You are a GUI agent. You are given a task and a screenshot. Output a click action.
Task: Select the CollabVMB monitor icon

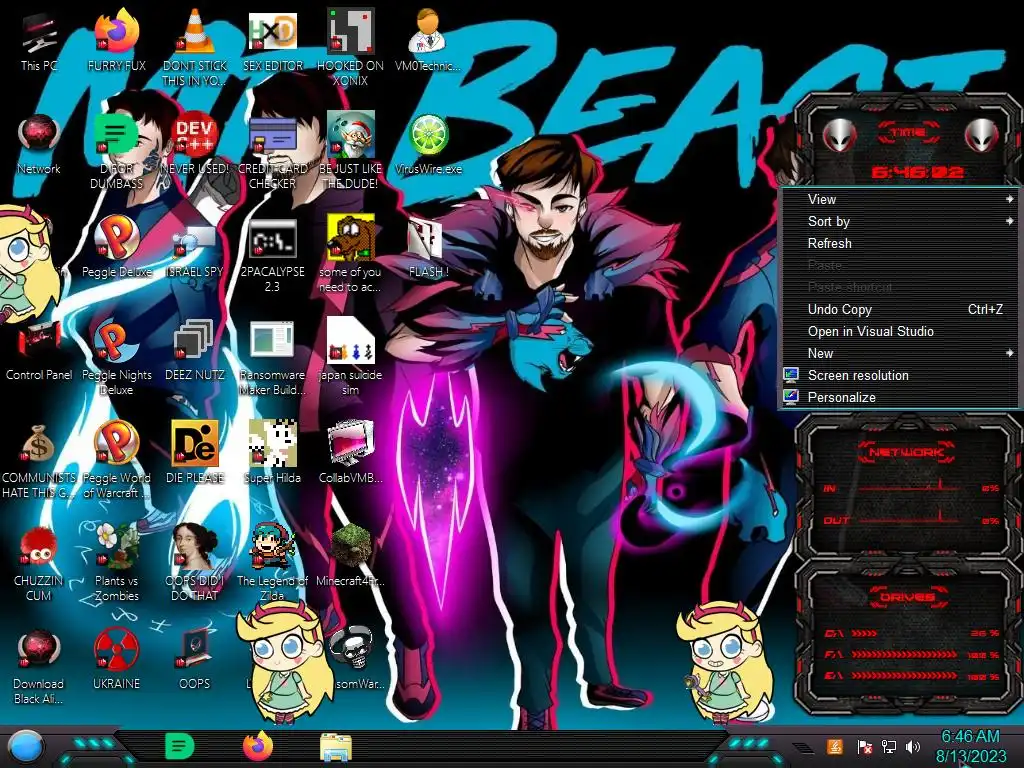(351, 444)
